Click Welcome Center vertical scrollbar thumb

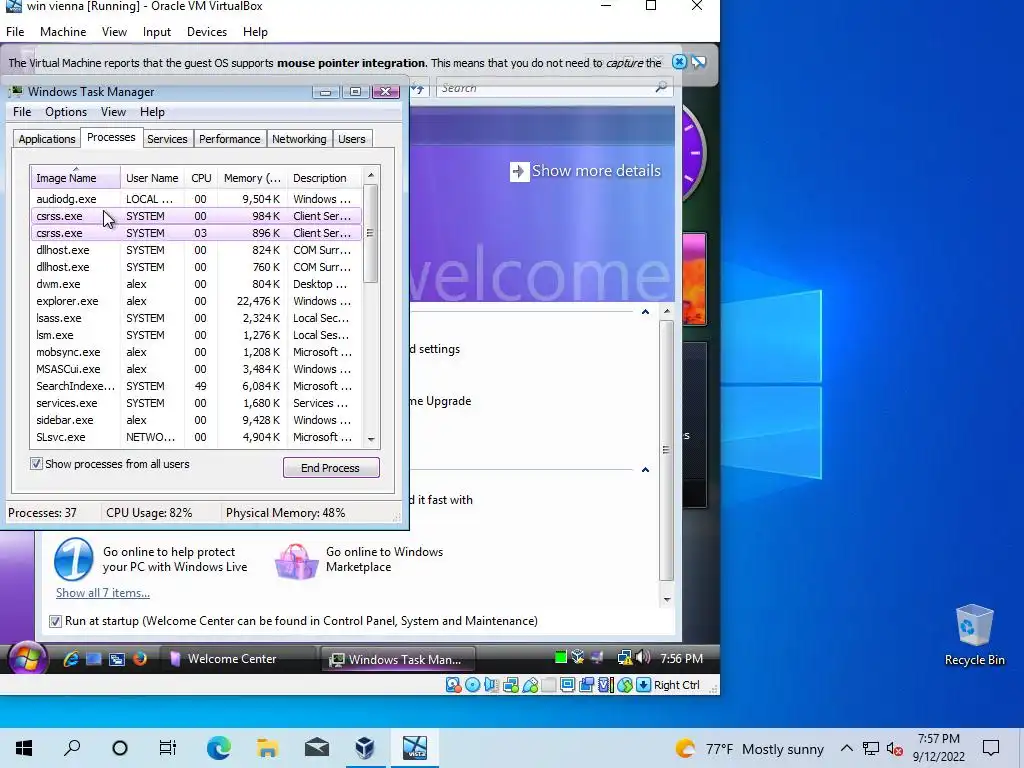(x=666, y=449)
